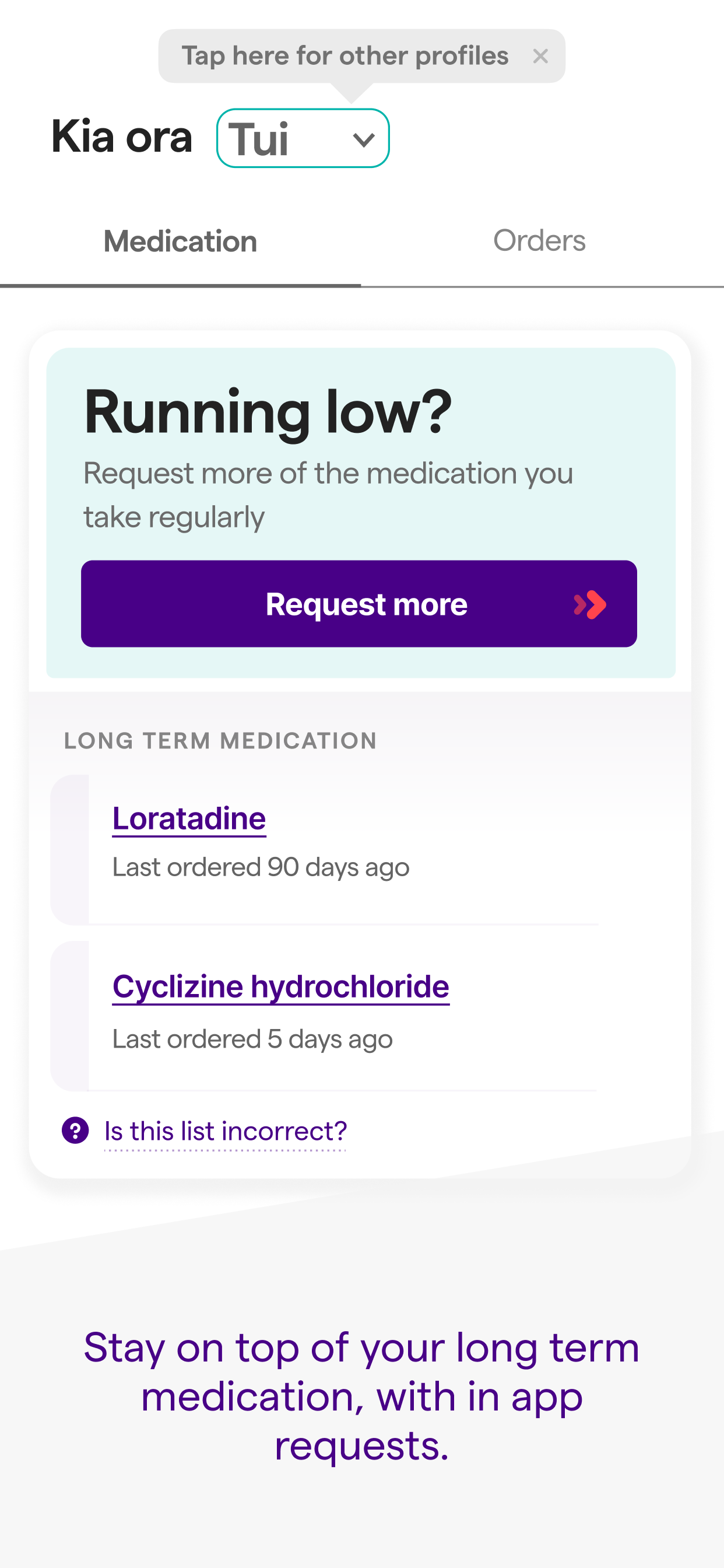This screenshot has height=1568, width=724.
Task: Click the red double-chevron arrow icon
Action: click(589, 604)
